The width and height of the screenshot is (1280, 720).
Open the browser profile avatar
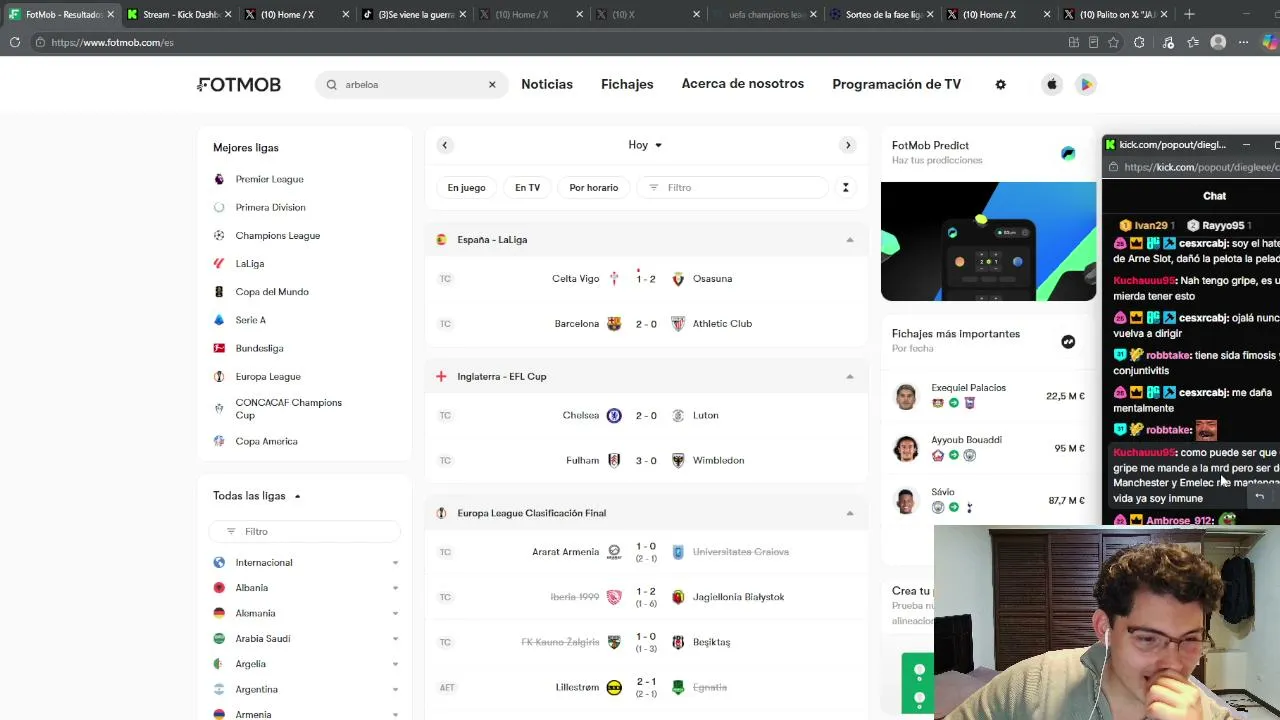click(x=1218, y=42)
